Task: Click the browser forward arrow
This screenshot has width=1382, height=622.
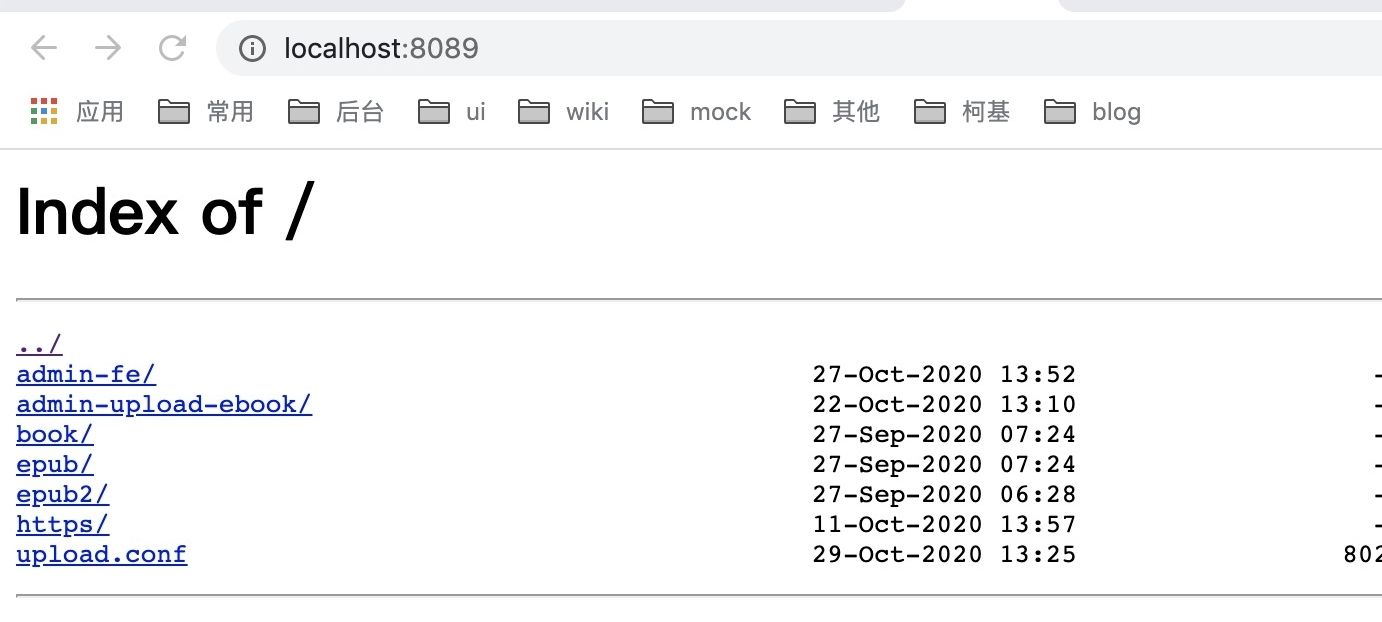Action: tap(108, 47)
